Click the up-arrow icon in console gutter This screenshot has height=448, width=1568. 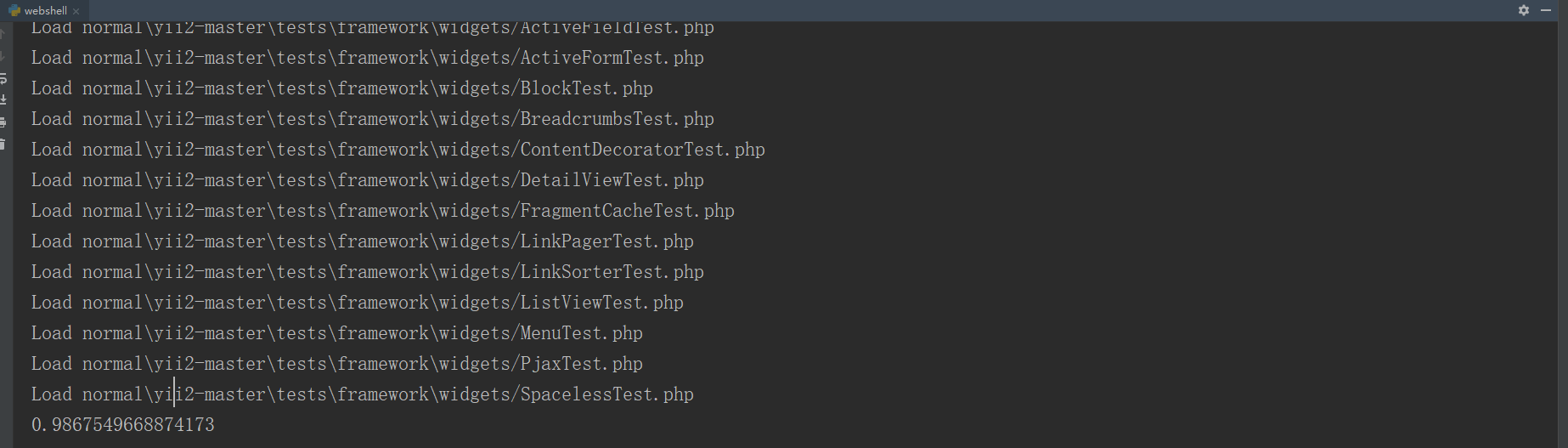coord(3,34)
